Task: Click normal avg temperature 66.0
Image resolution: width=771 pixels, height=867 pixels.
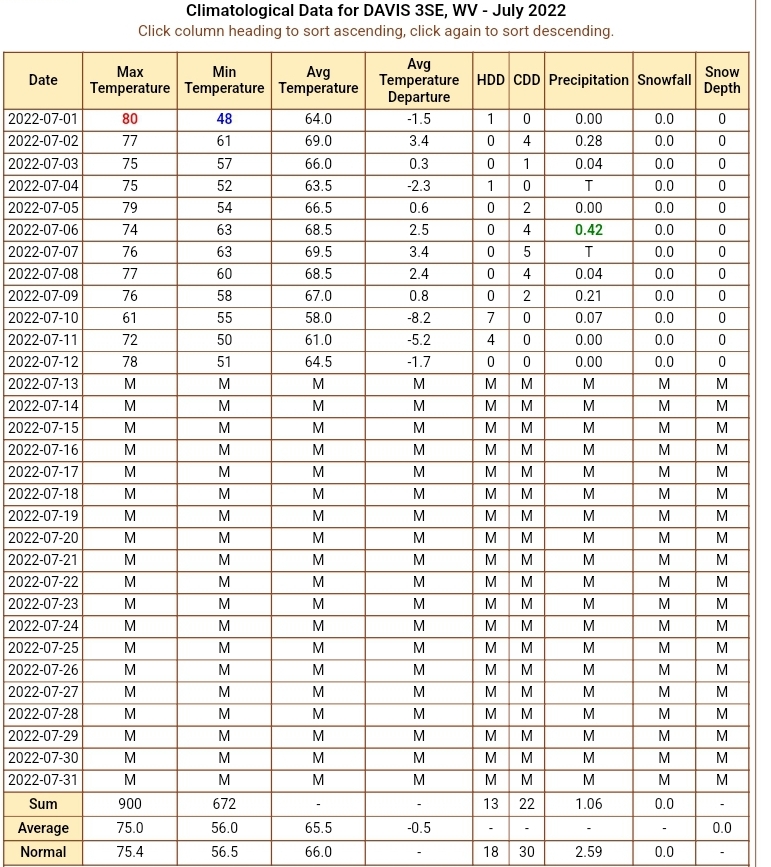Action: click(318, 852)
